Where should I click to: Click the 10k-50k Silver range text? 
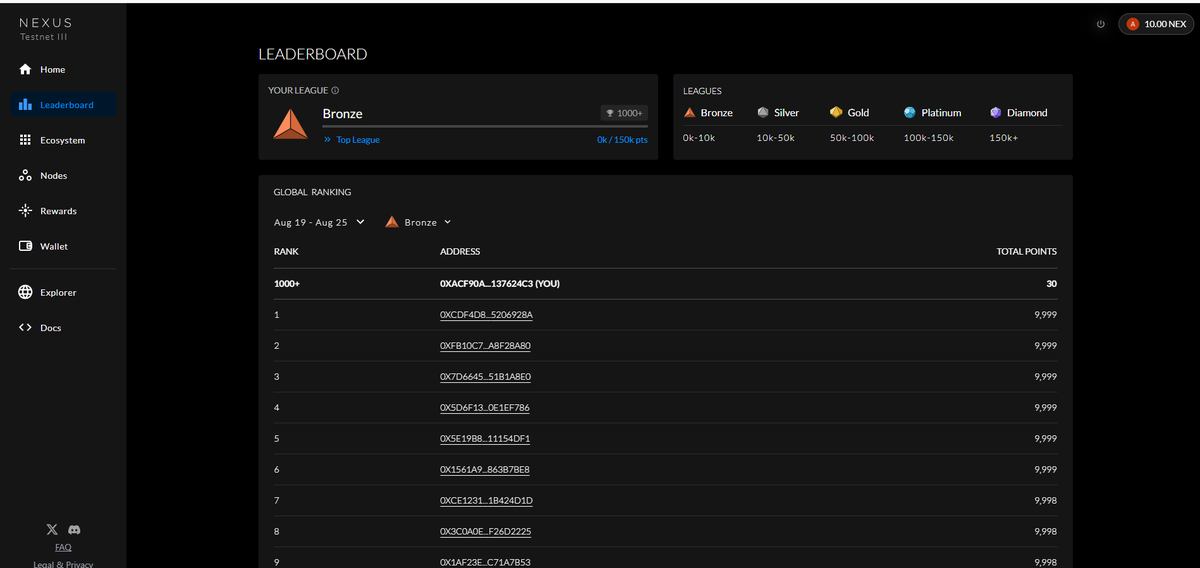[x=775, y=138]
